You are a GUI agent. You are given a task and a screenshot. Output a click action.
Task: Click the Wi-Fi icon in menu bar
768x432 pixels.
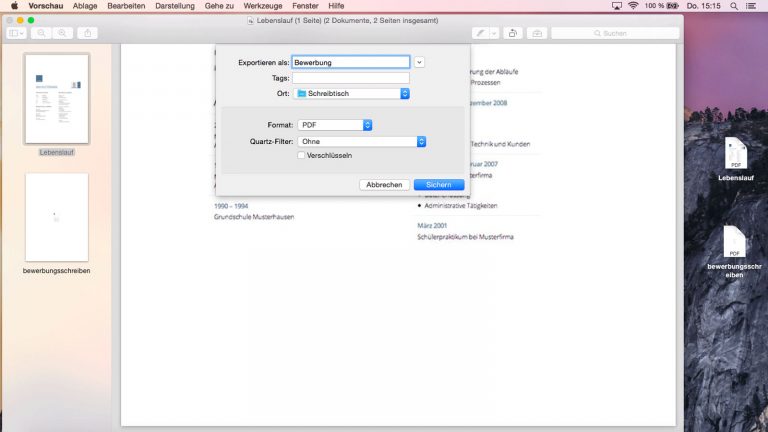coord(632,6)
